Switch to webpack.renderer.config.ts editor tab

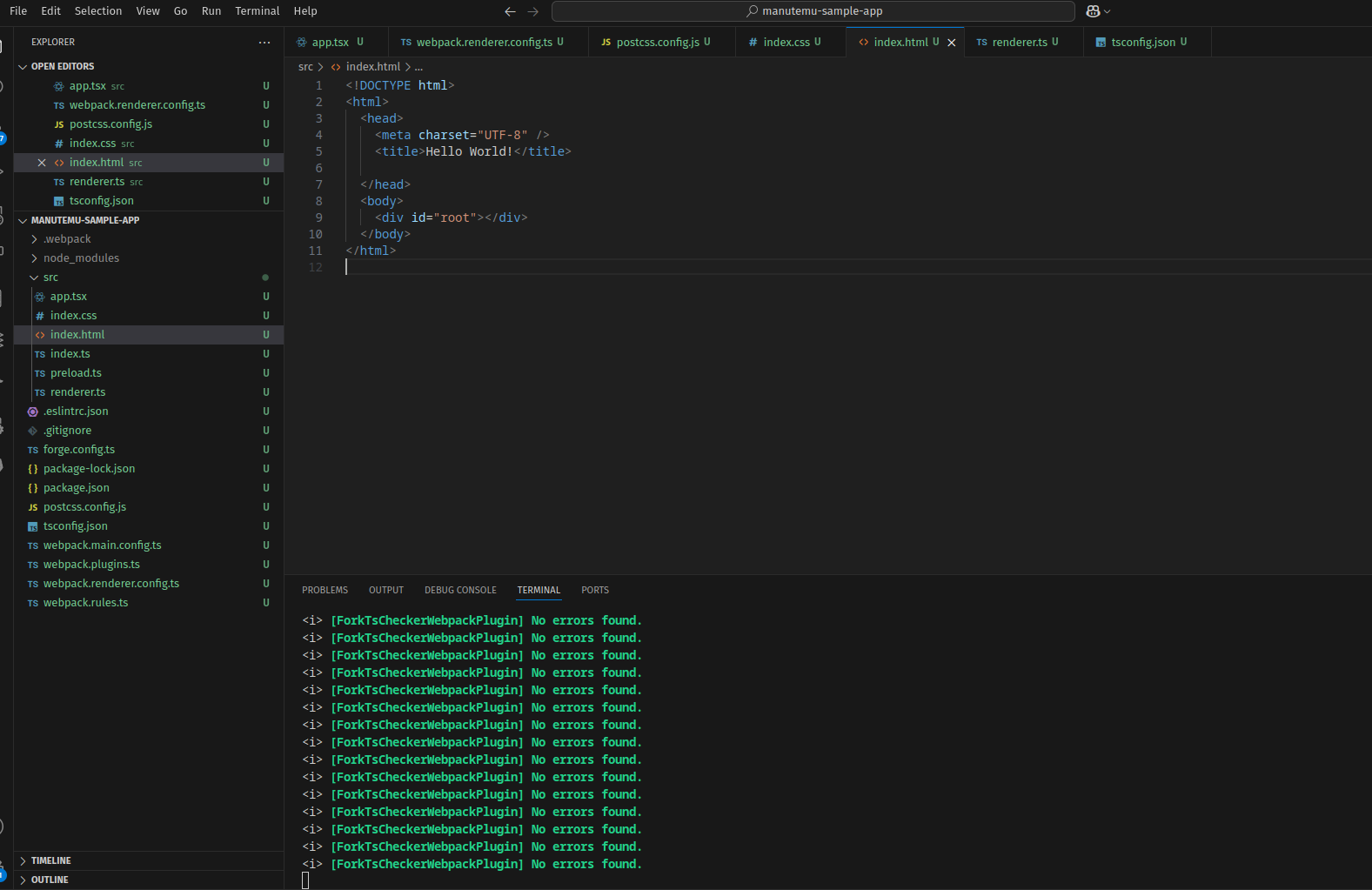[x=484, y=42]
